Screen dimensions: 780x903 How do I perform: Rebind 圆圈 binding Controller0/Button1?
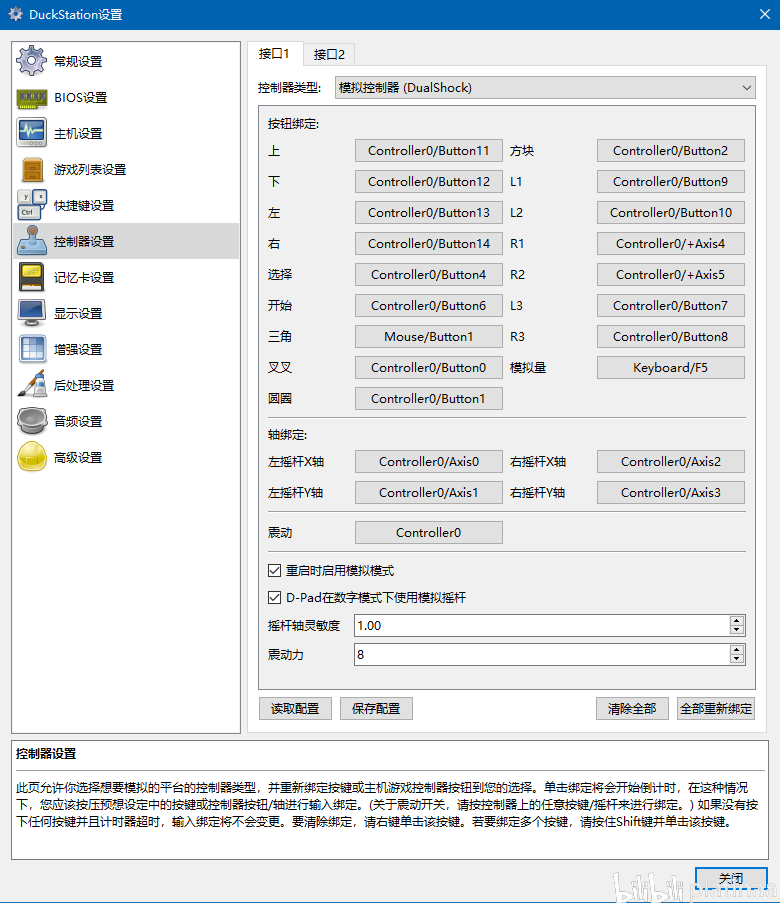coord(429,399)
